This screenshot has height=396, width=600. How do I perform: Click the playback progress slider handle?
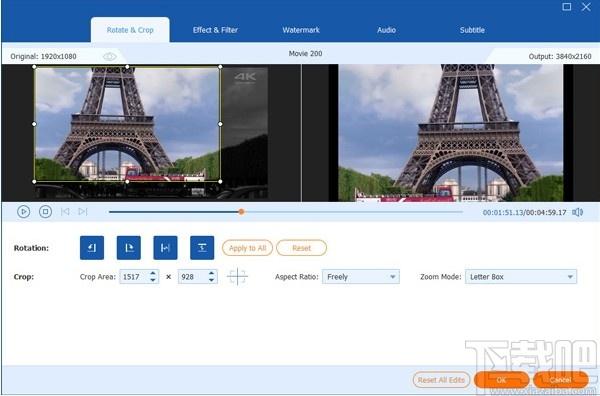[x=241, y=212]
